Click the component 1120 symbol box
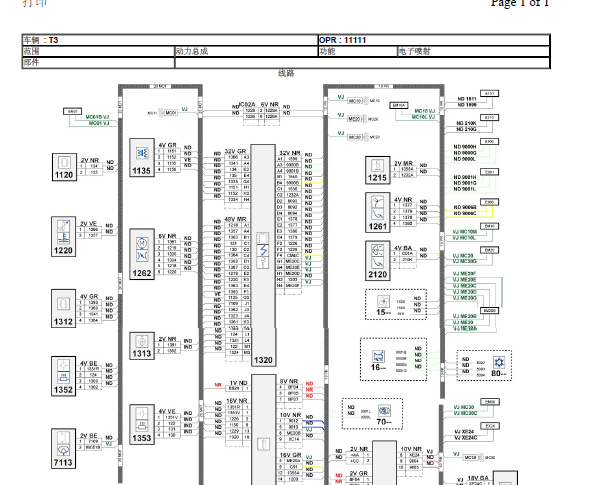608x485 pixels. [x=64, y=167]
